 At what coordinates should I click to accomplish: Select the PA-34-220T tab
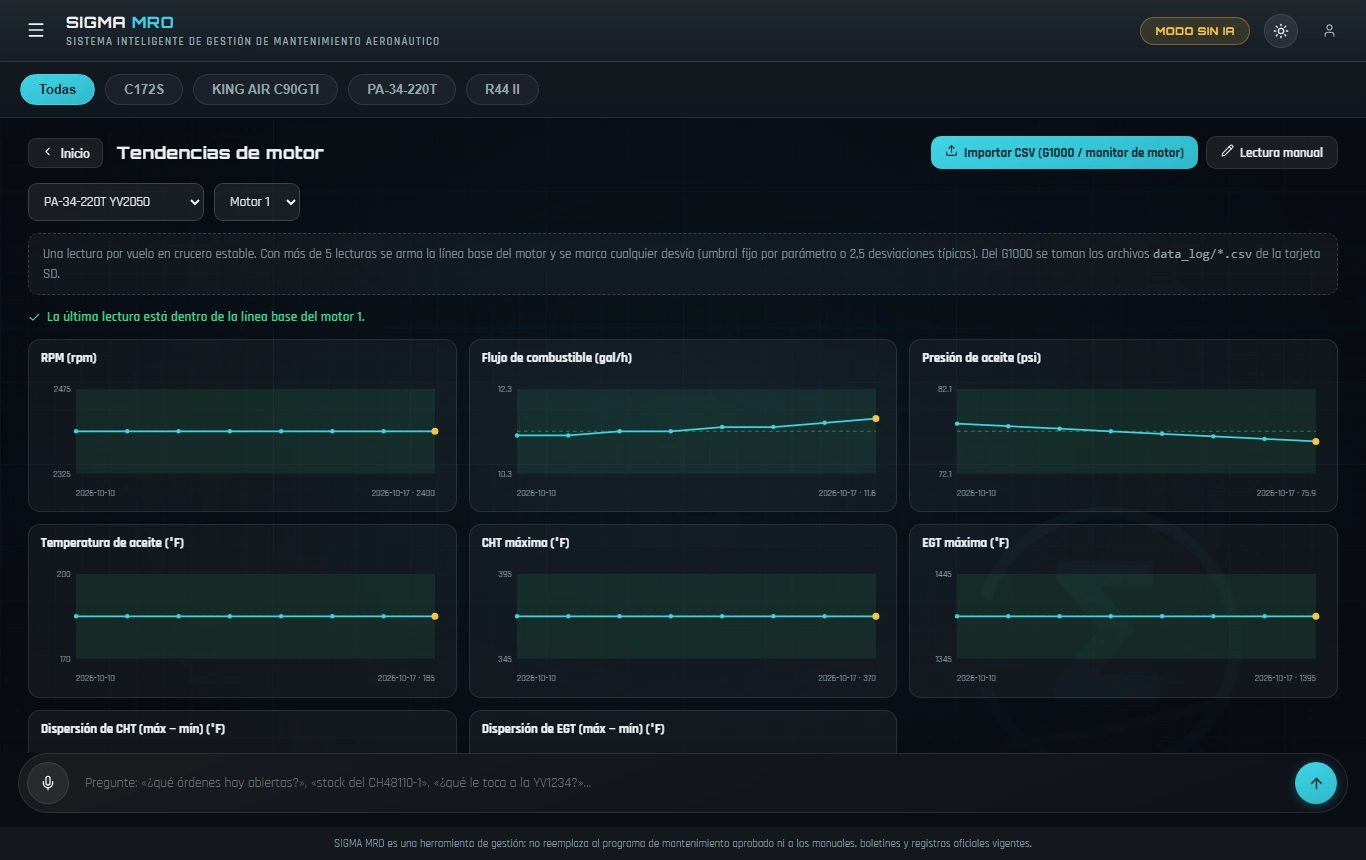tap(402, 90)
